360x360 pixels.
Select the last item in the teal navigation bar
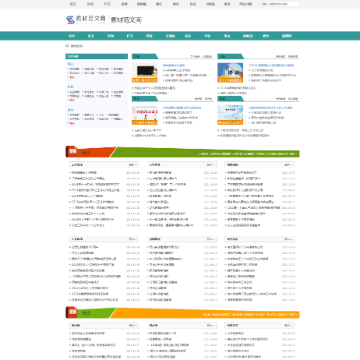pos(286,36)
